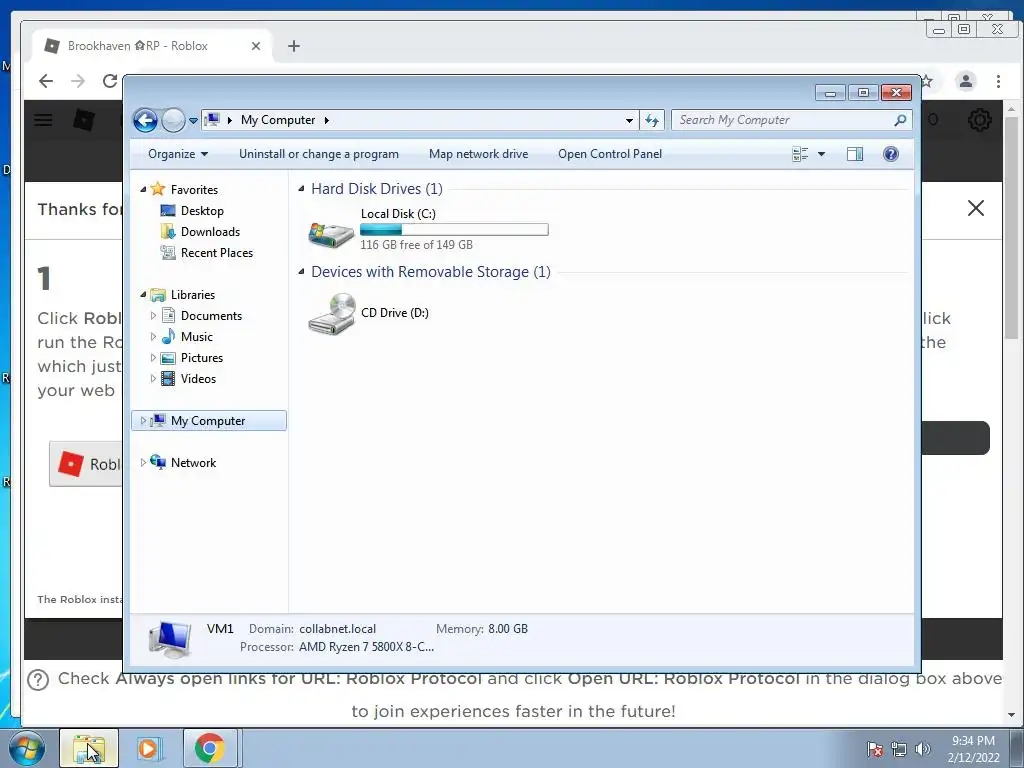Open the Organize menu
The image size is (1024, 768).
tap(178, 154)
